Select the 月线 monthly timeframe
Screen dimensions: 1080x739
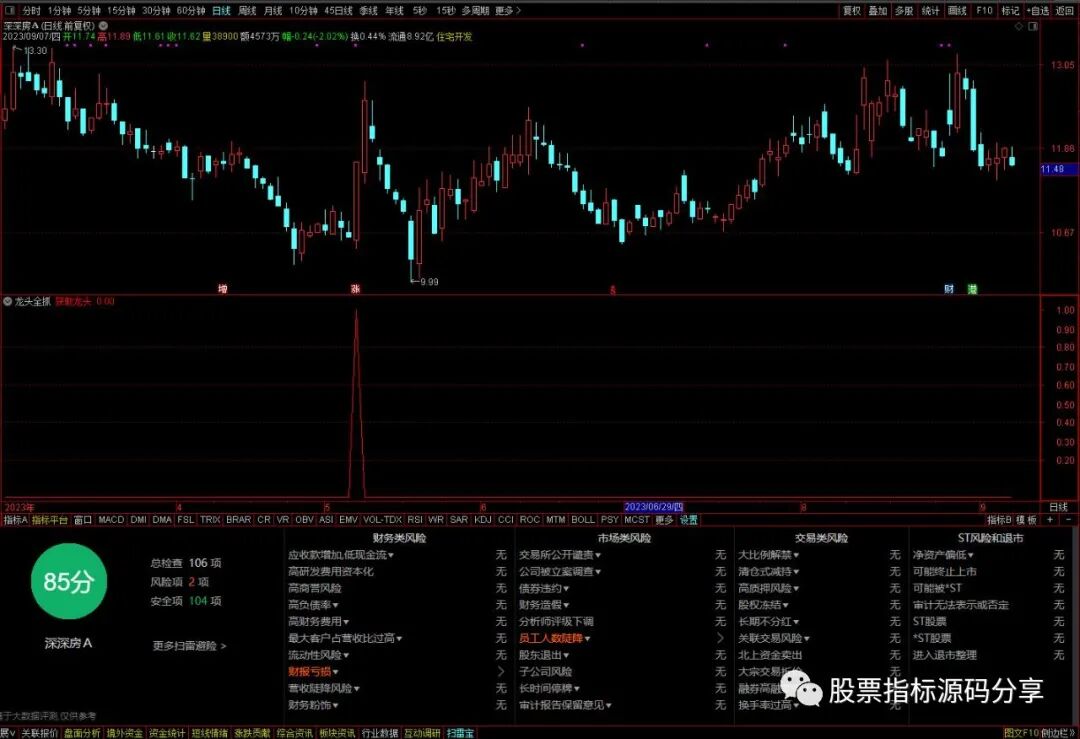point(273,10)
